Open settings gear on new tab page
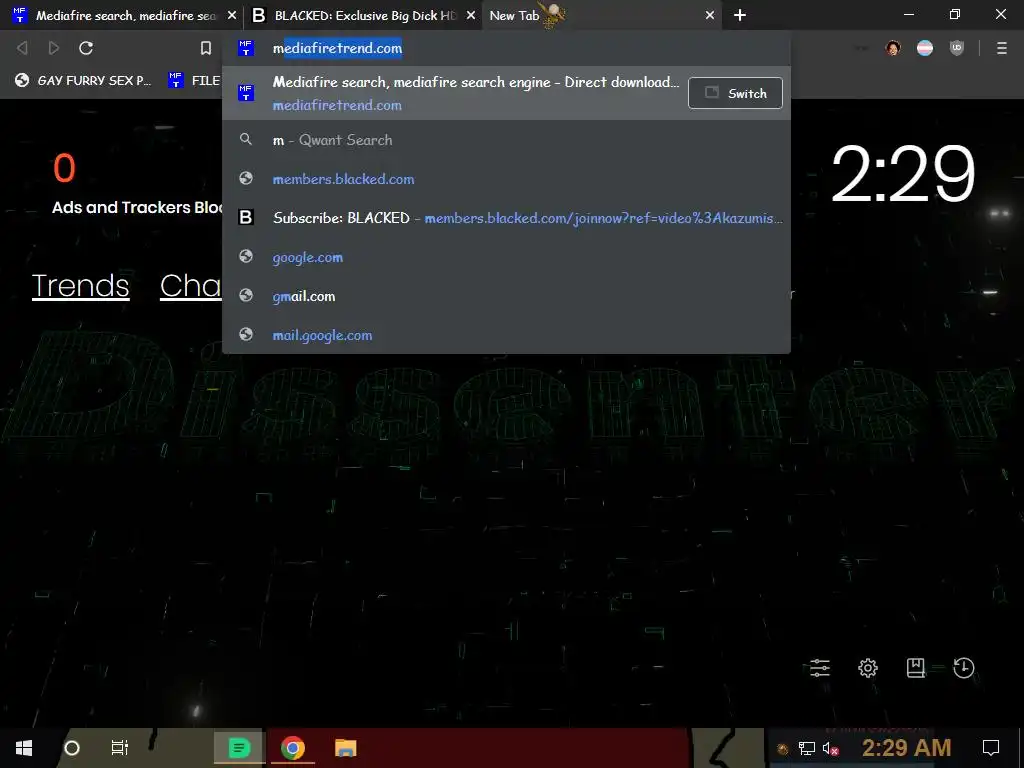The width and height of the screenshot is (1024, 768). pyautogui.click(x=868, y=667)
